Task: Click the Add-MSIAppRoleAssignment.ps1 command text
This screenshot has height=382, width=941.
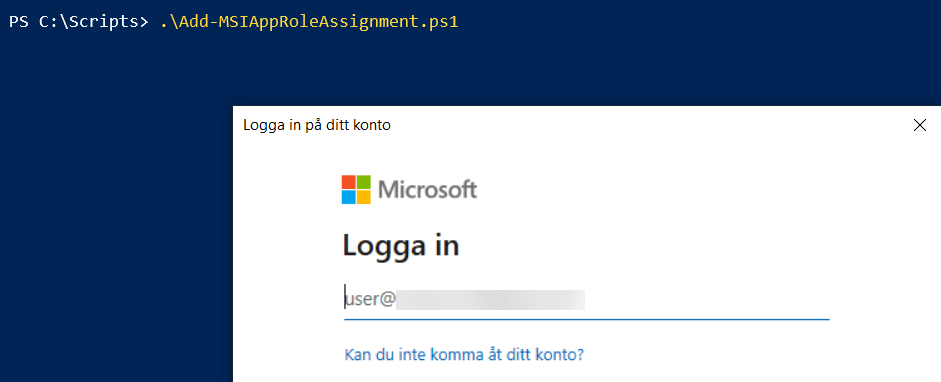Action: pyautogui.click(x=309, y=22)
